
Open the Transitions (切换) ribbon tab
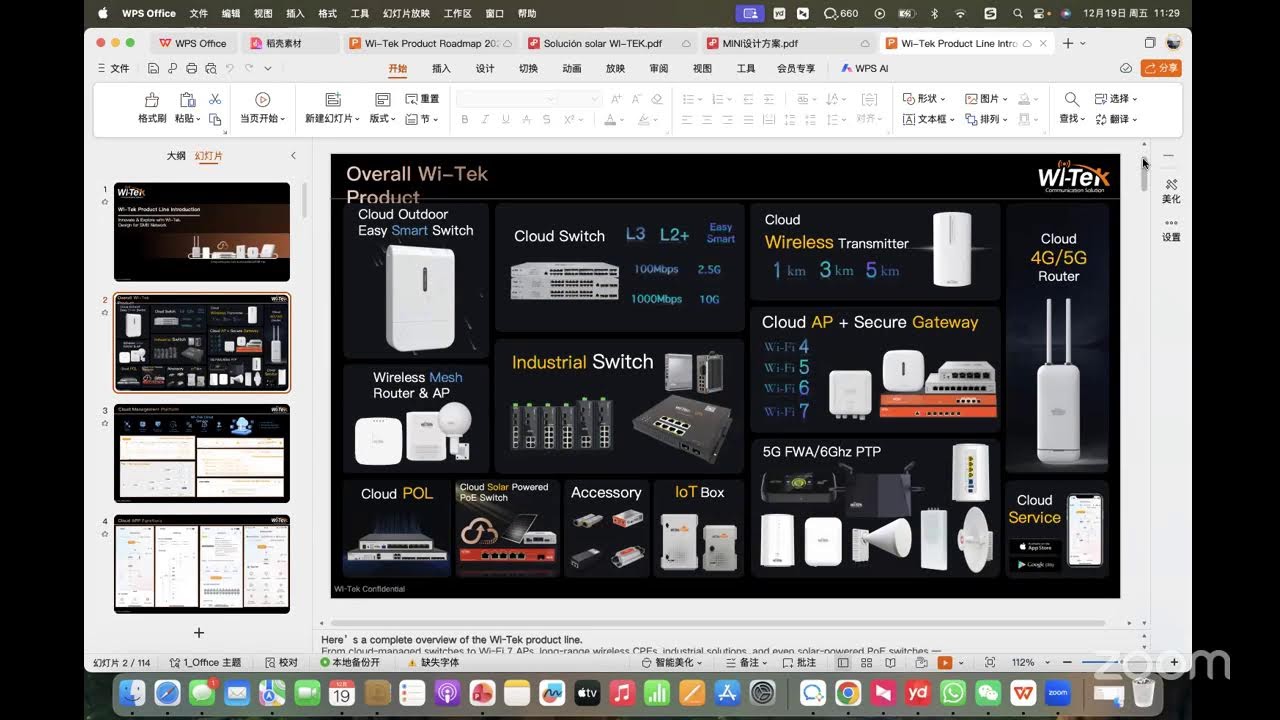coord(528,68)
